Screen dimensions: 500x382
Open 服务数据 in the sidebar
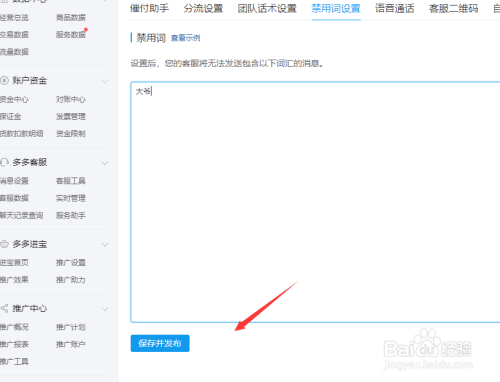point(71,34)
